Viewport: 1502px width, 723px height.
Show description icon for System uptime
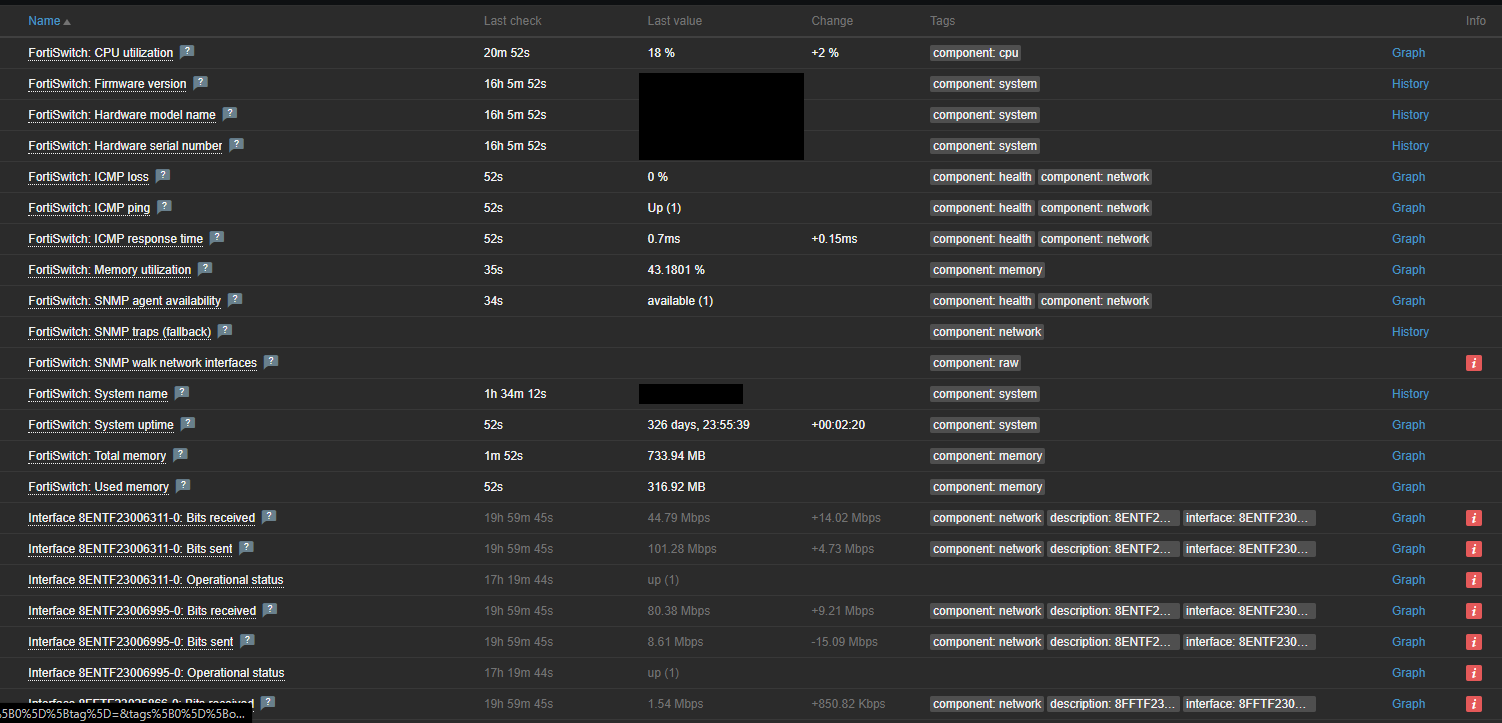(187, 424)
